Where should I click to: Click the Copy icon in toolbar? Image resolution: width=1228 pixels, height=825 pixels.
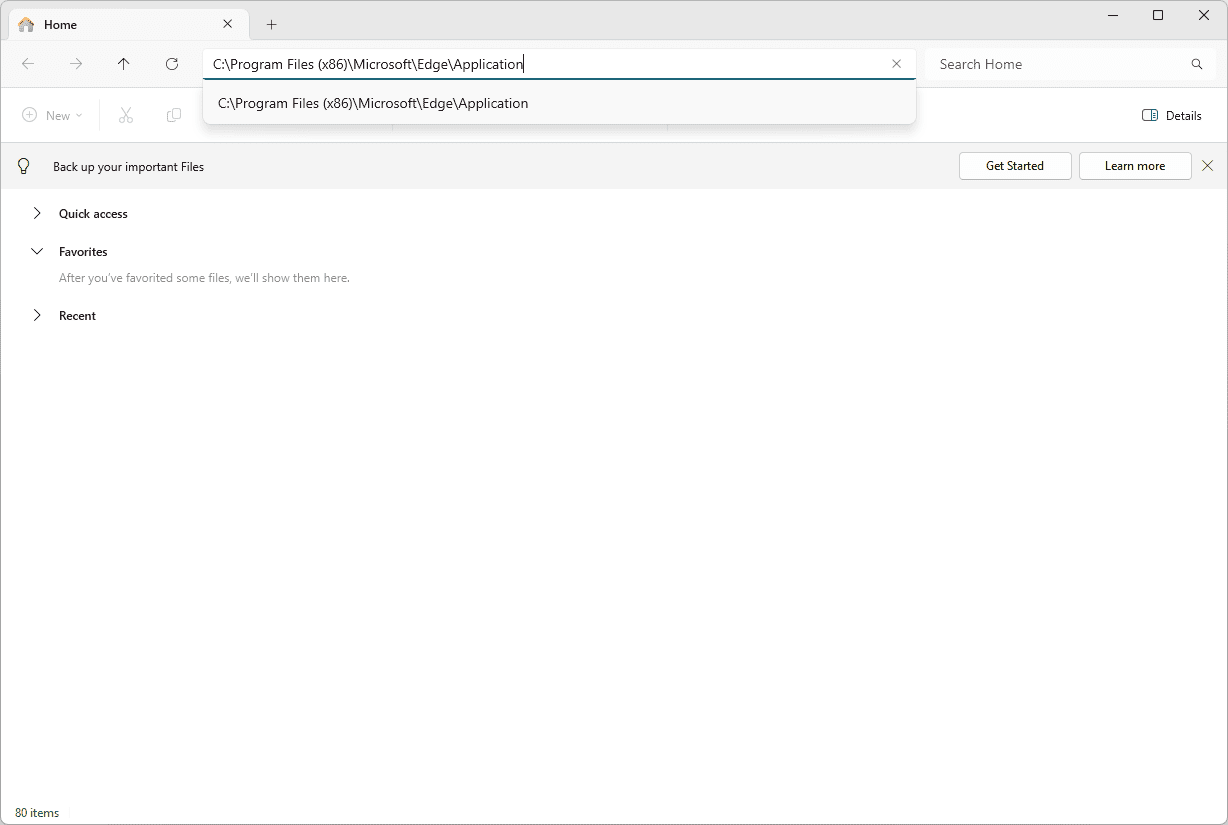pos(174,115)
